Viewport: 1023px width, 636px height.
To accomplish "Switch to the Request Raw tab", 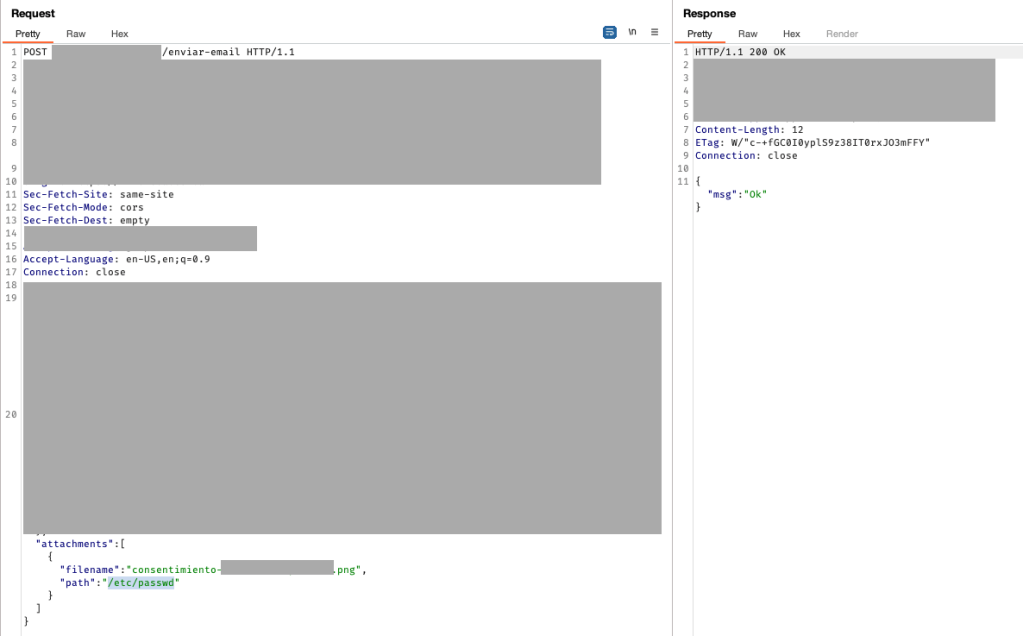I will pos(76,34).
